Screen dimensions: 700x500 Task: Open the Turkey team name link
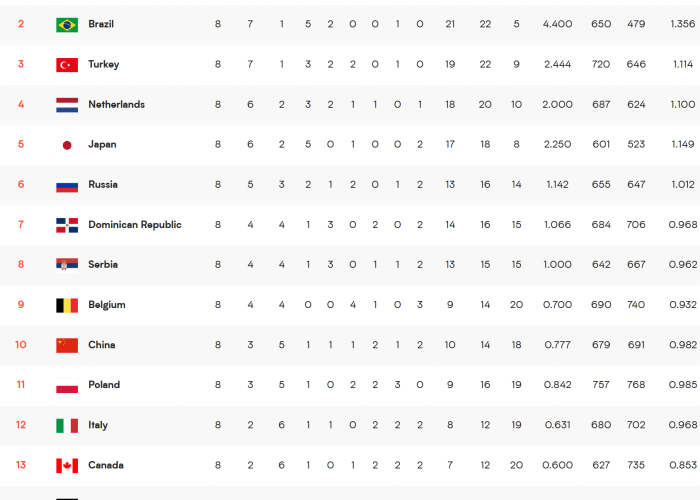click(104, 64)
